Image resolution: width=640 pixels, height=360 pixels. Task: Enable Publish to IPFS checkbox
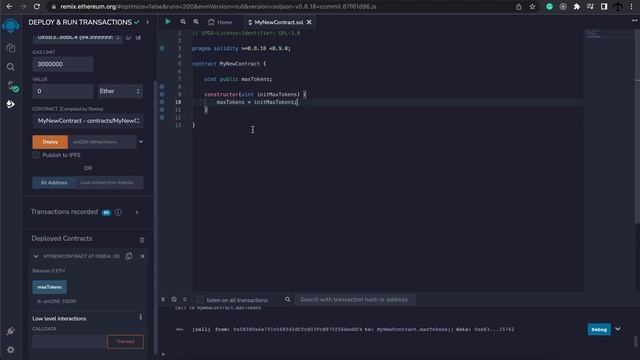(36, 155)
